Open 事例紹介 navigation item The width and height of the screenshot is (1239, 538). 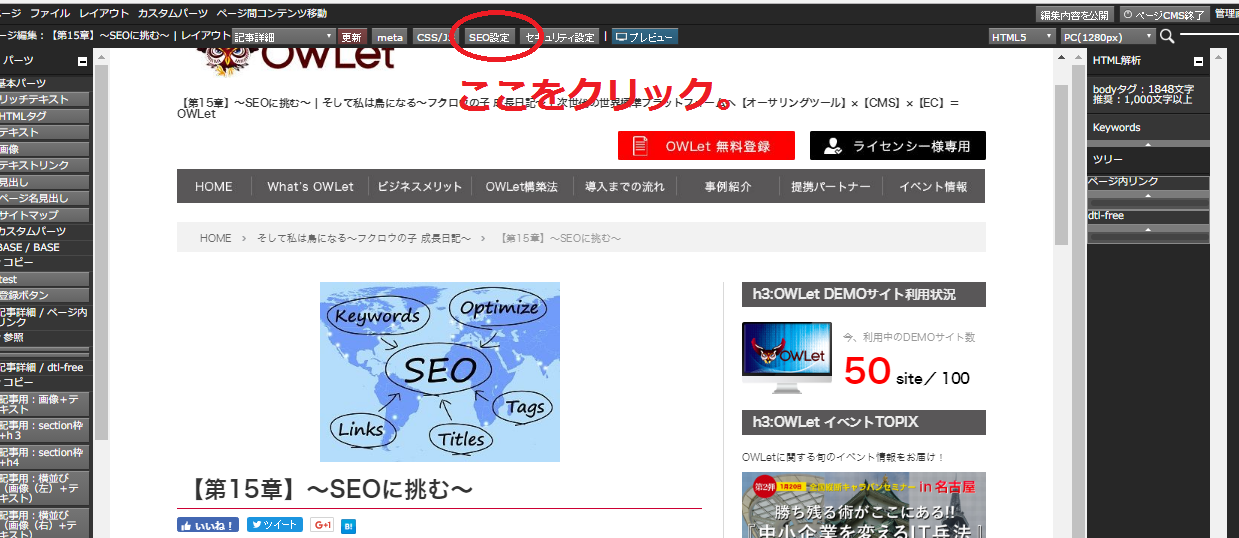[x=729, y=186]
